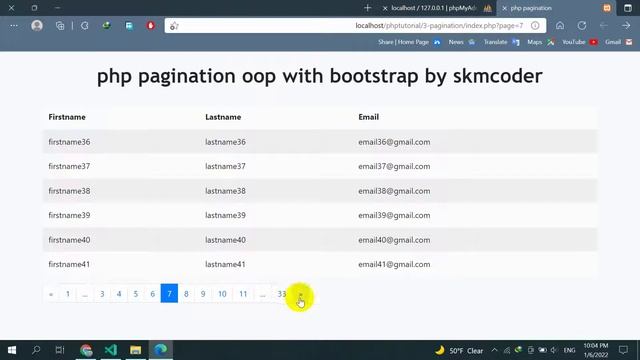Click the Firstname column header
Image resolution: width=640 pixels, height=360 pixels.
(67, 117)
